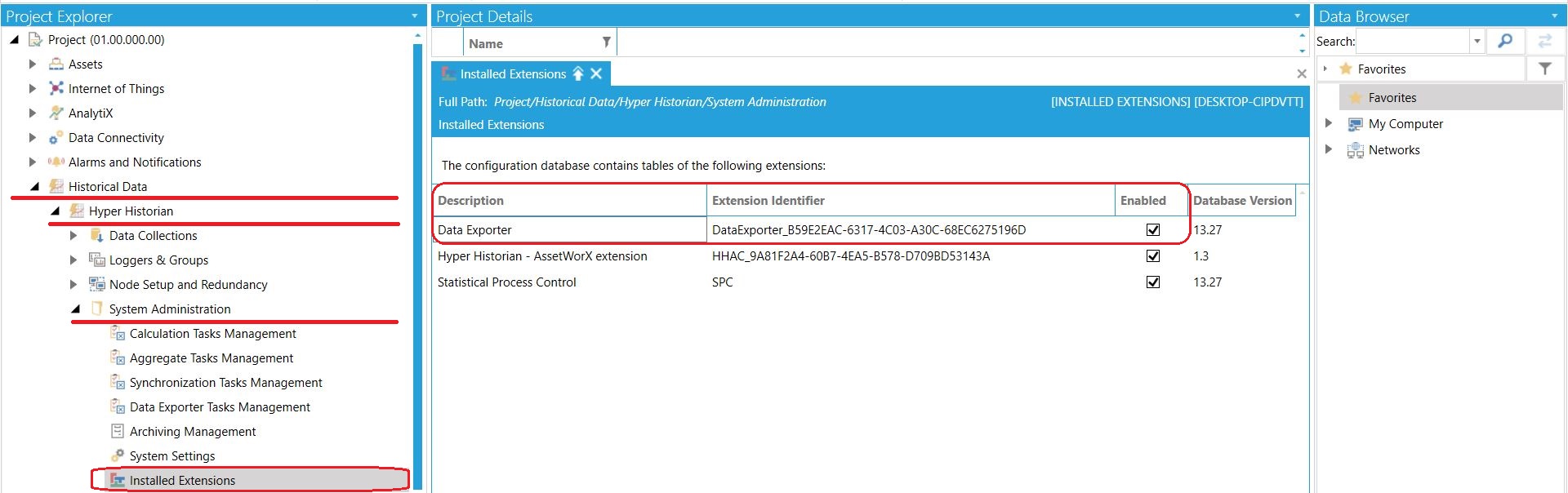Click the AnalytiX tree icon

pyautogui.click(x=56, y=113)
